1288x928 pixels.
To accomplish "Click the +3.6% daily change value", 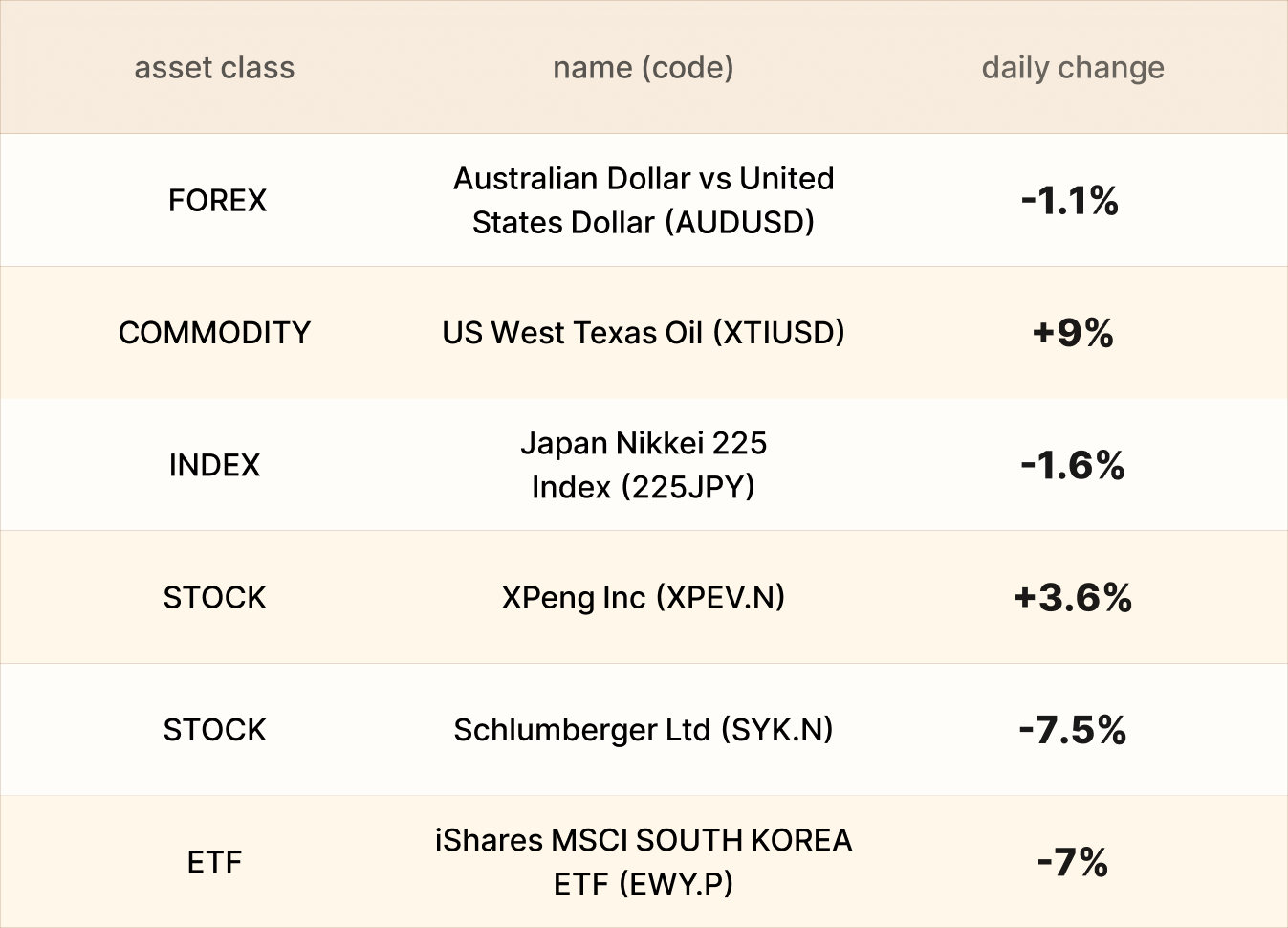I will coord(1073,598).
